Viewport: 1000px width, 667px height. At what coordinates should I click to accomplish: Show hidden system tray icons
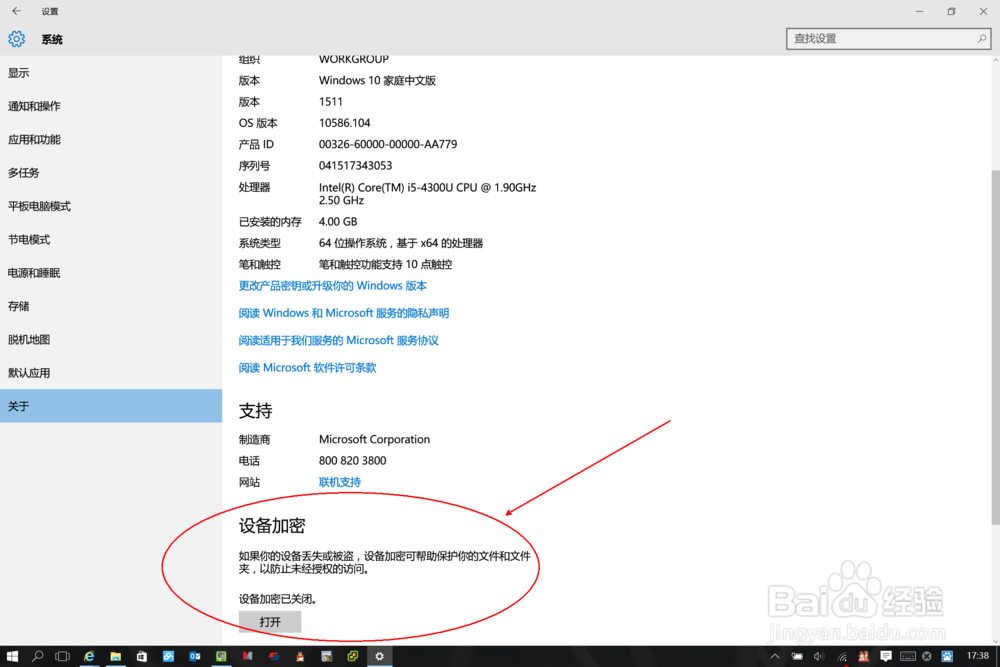pyautogui.click(x=774, y=656)
